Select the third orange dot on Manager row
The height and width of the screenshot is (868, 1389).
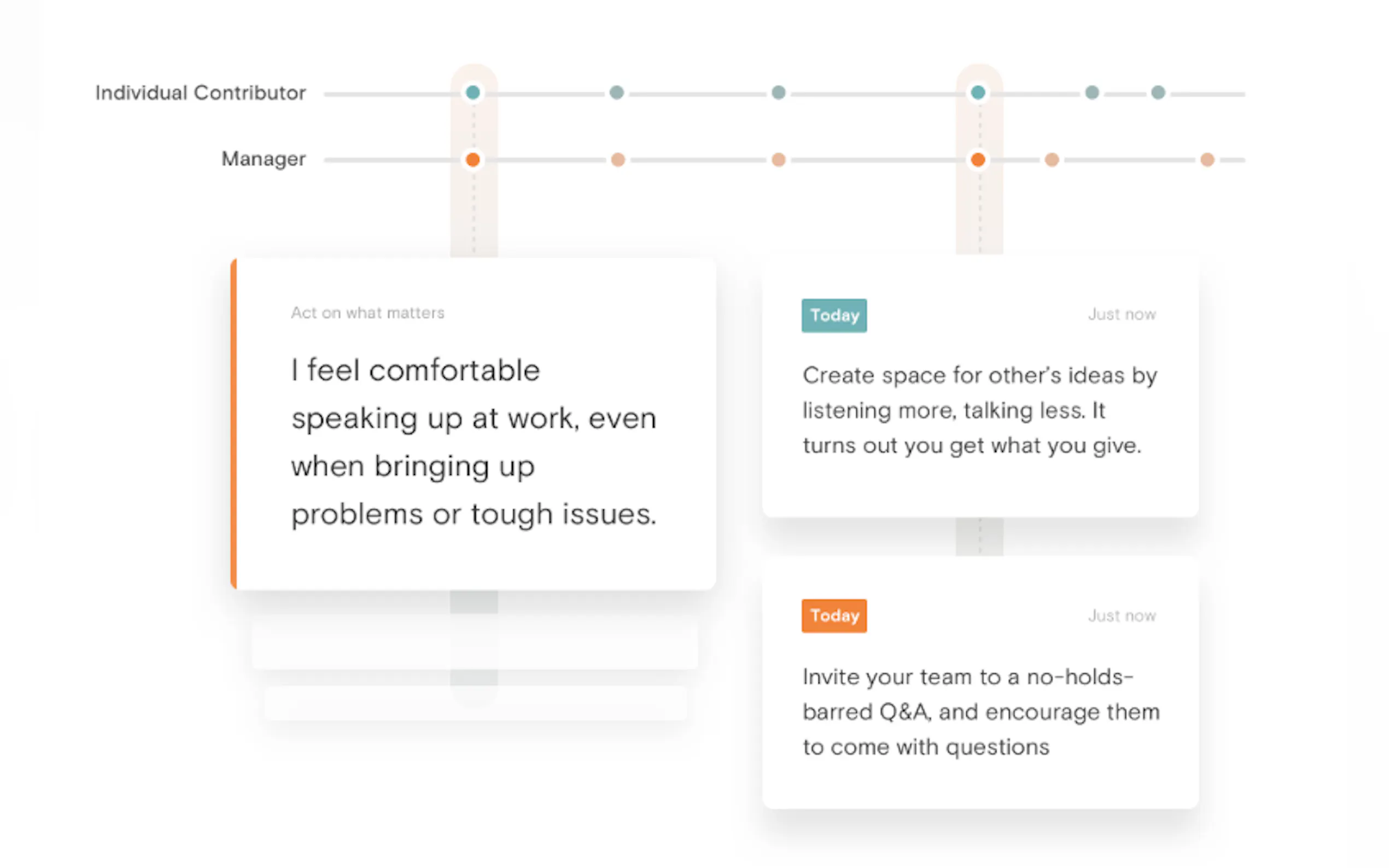(x=778, y=160)
